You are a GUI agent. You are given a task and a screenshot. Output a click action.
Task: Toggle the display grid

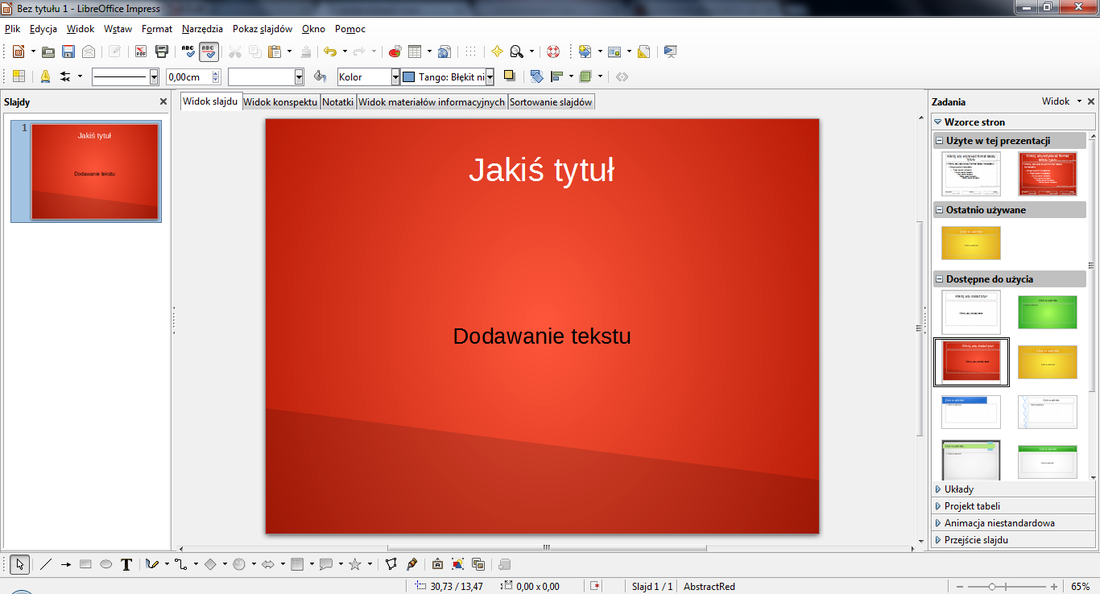tap(471, 51)
